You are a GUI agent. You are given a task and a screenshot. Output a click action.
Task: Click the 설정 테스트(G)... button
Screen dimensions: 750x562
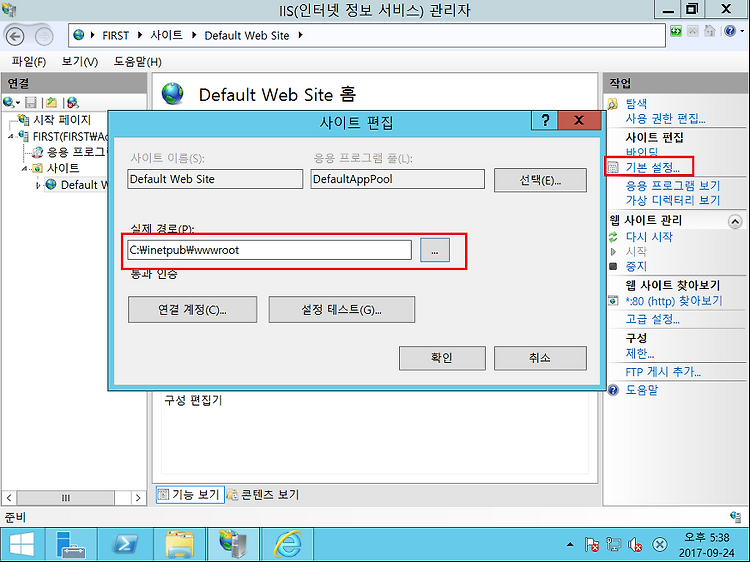(342, 309)
